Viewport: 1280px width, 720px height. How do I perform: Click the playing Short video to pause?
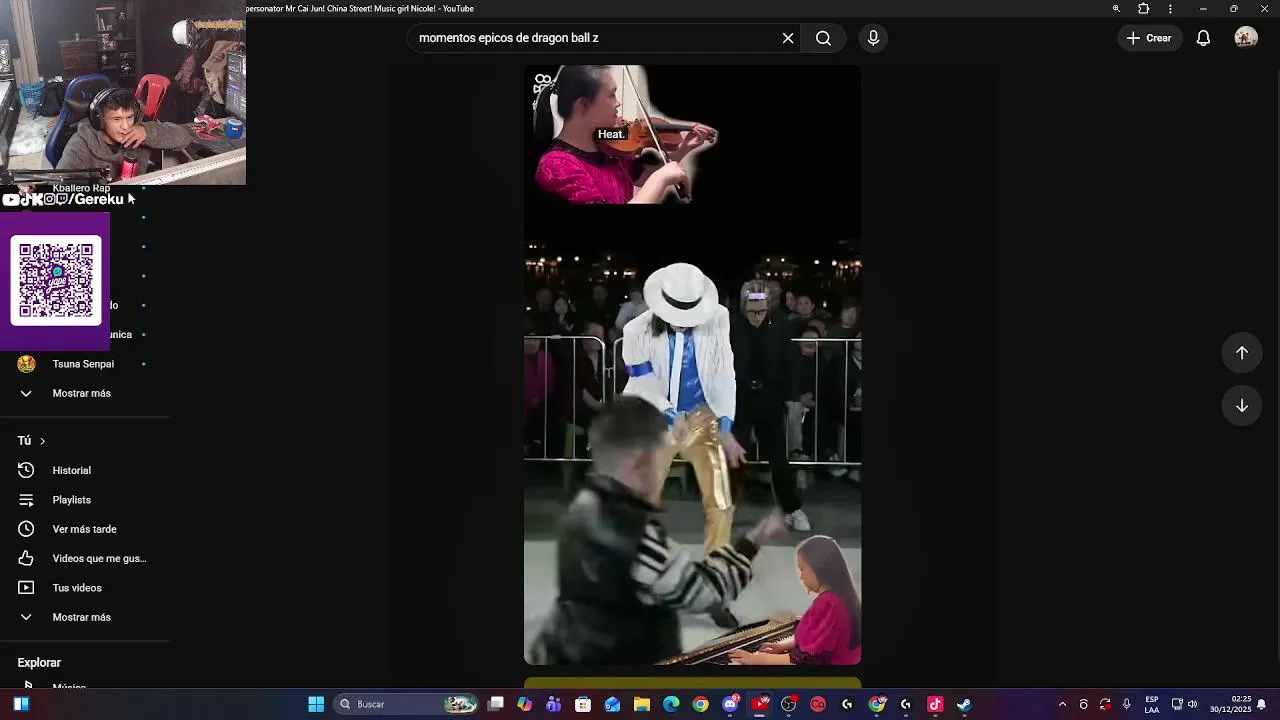click(692, 365)
